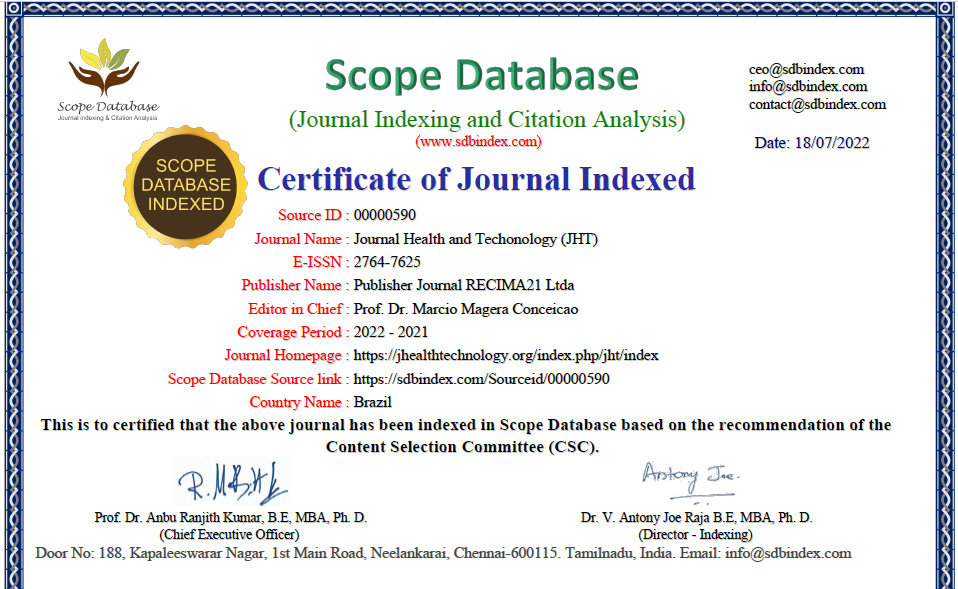This screenshot has height=589, width=958.
Task: Click the Coverage Period label
Action: click(293, 332)
